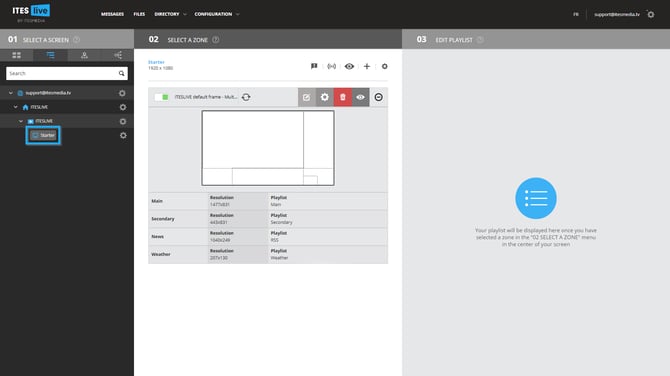Open settings gear for the home ITESLIVE row
The image size is (670, 376).
[x=123, y=107]
